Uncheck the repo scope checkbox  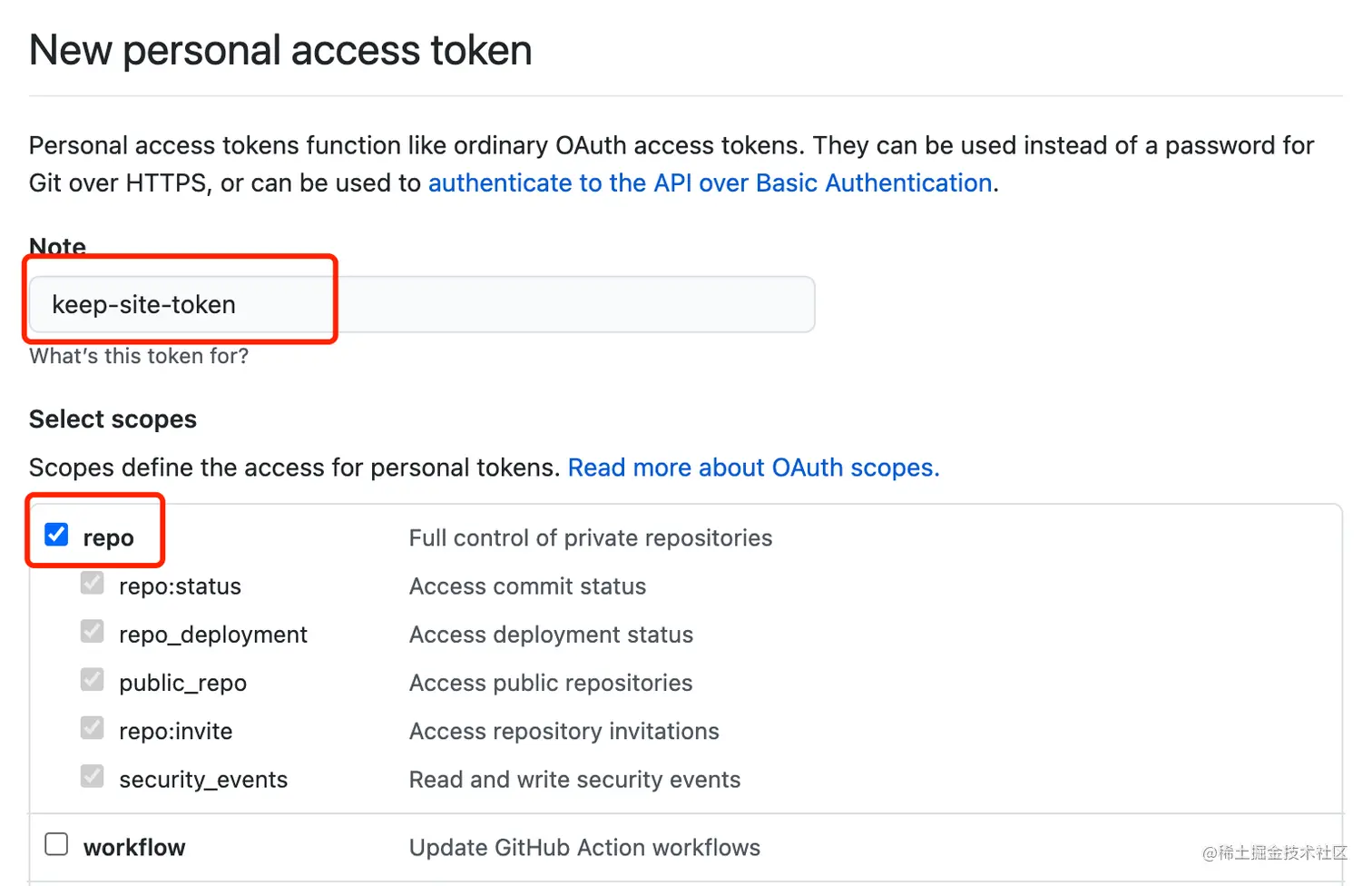56,535
